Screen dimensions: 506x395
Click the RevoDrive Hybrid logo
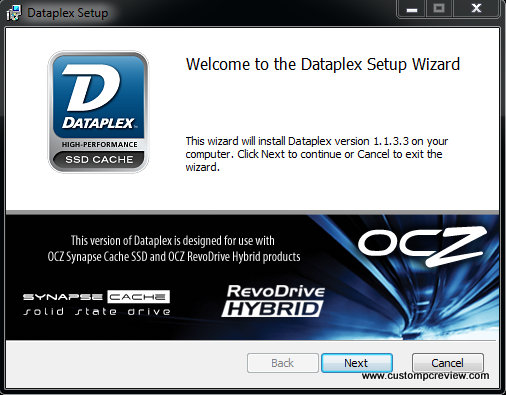tap(273, 301)
